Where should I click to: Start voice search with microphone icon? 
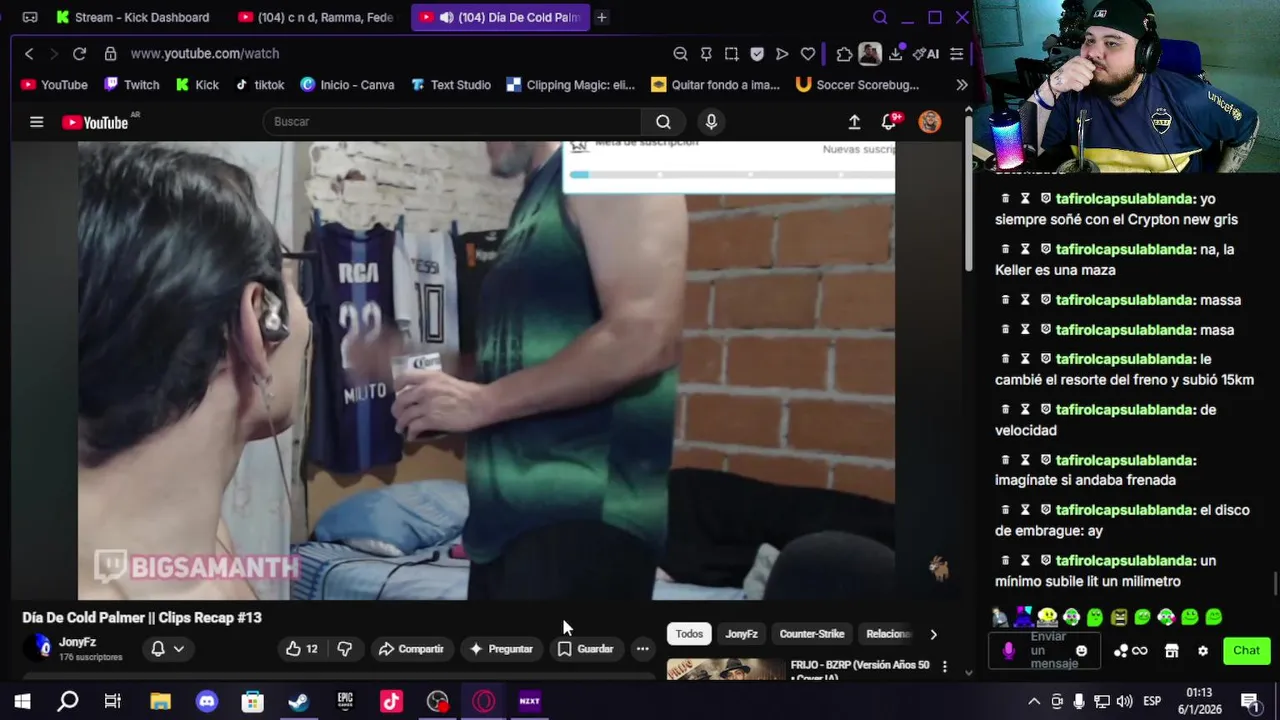[x=711, y=122]
